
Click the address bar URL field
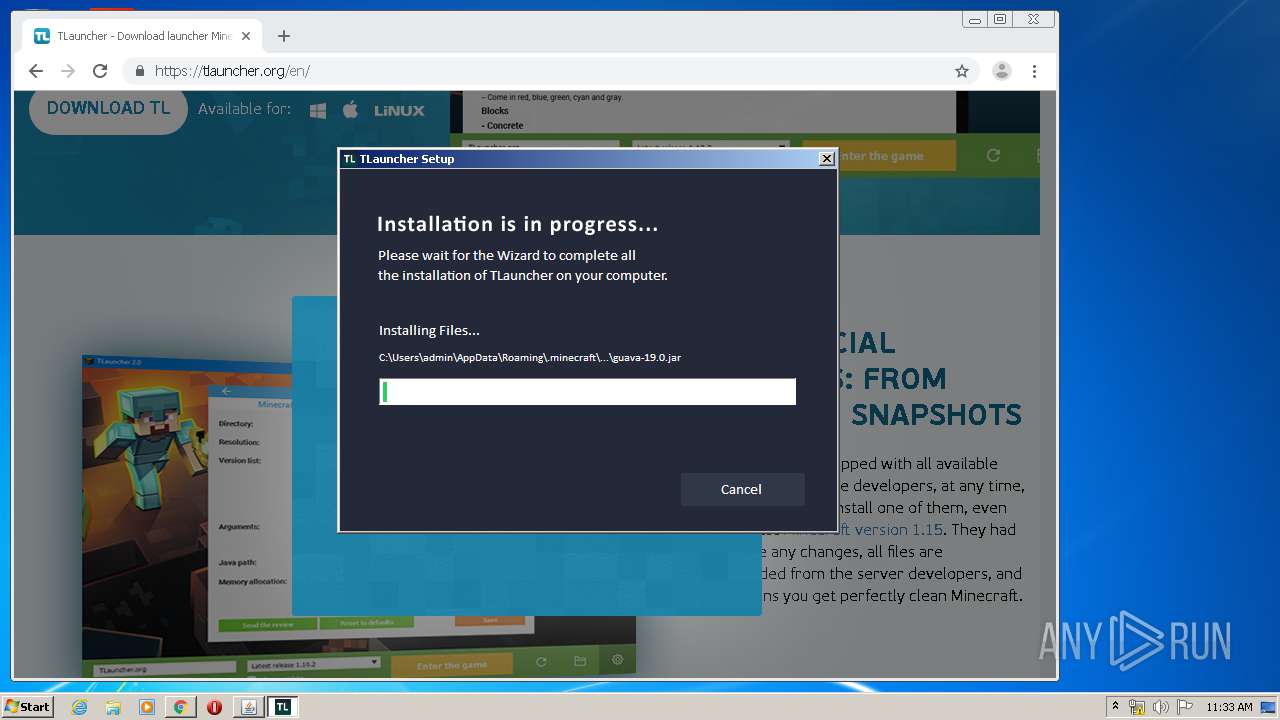click(x=550, y=71)
